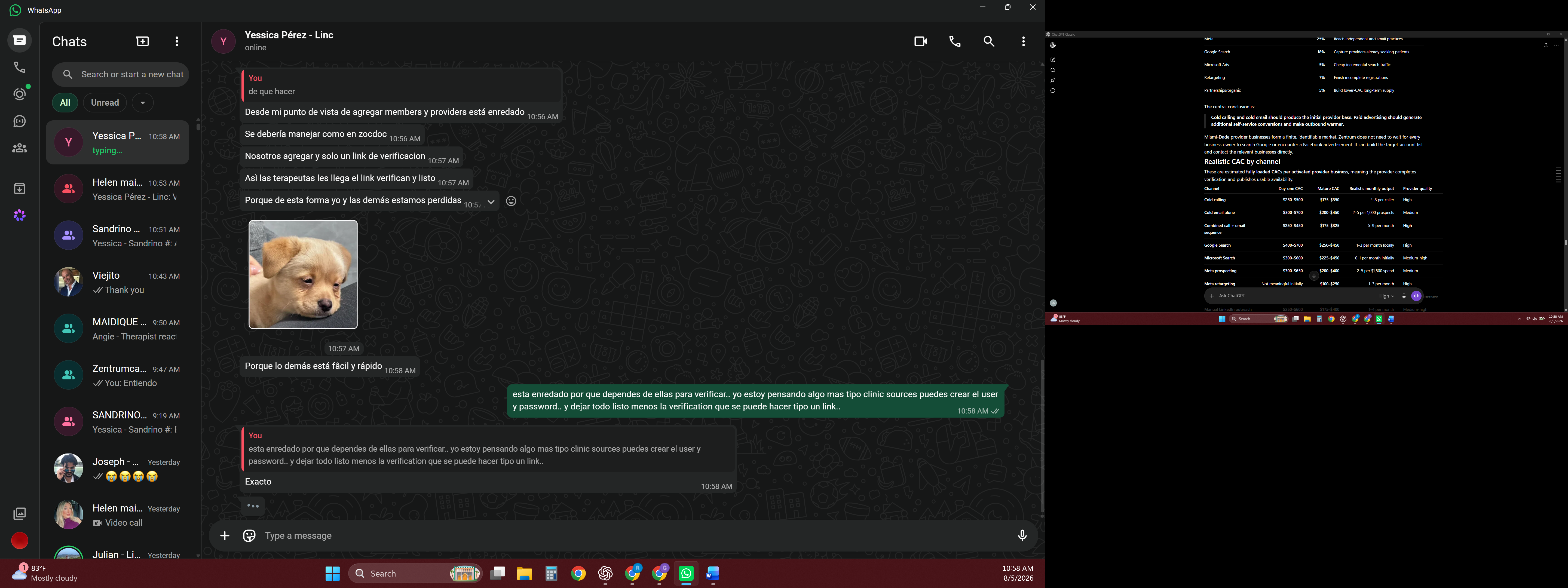The height and width of the screenshot is (588, 1568).
Task: Click the ChatGPT window vertical scrollbar
Action: click(1566, 242)
